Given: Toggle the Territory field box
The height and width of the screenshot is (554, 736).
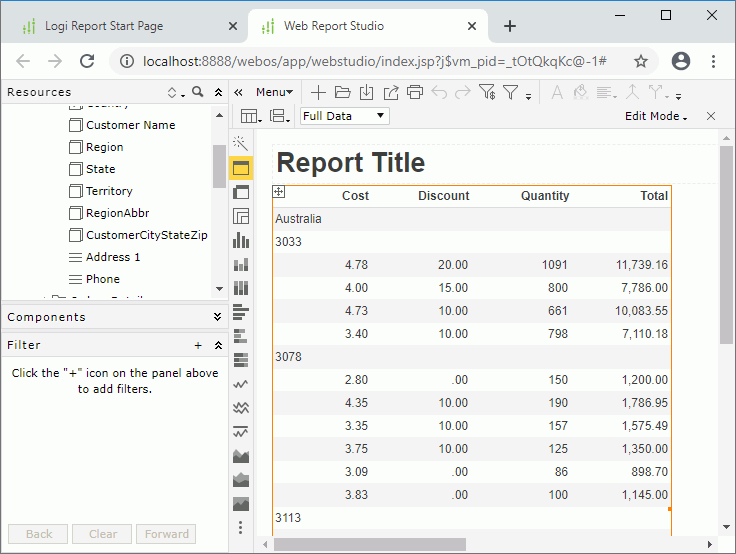Looking at the screenshot, I should pos(76,191).
